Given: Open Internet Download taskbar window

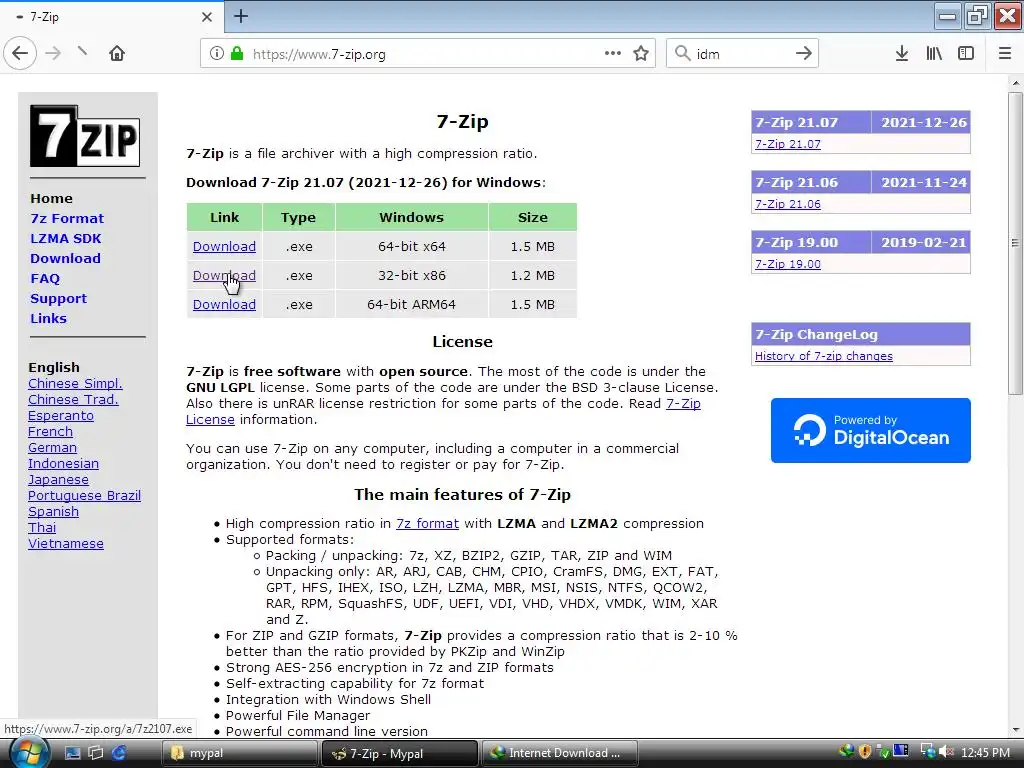Looking at the screenshot, I should pyautogui.click(x=560, y=753).
